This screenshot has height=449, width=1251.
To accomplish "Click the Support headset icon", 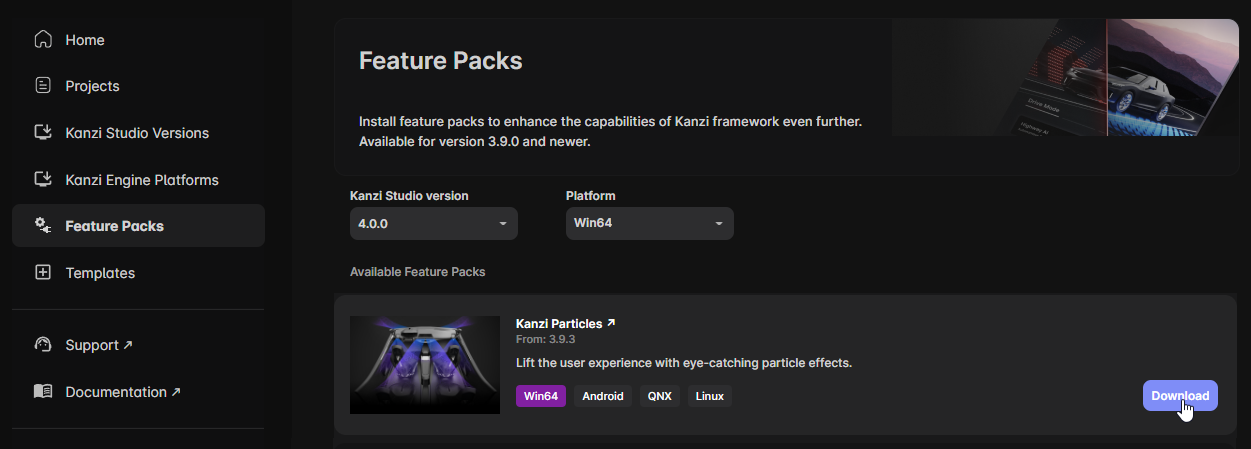I will (42, 345).
